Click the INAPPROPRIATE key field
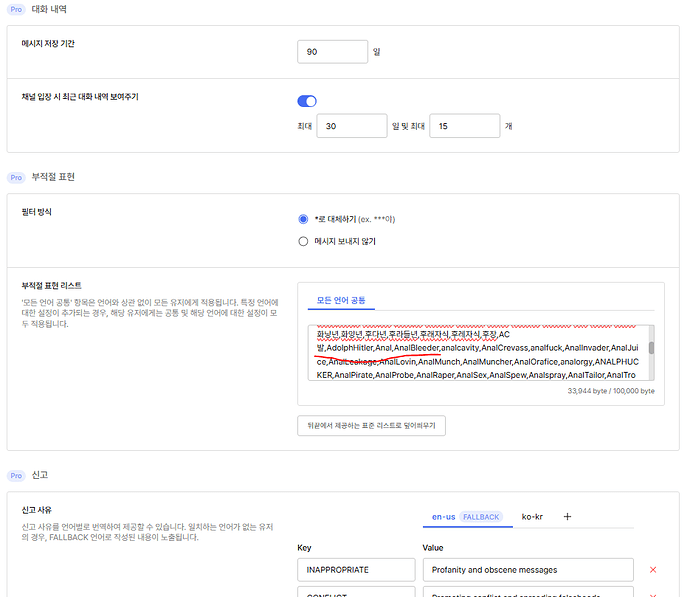The width and height of the screenshot is (690, 597). click(356, 570)
